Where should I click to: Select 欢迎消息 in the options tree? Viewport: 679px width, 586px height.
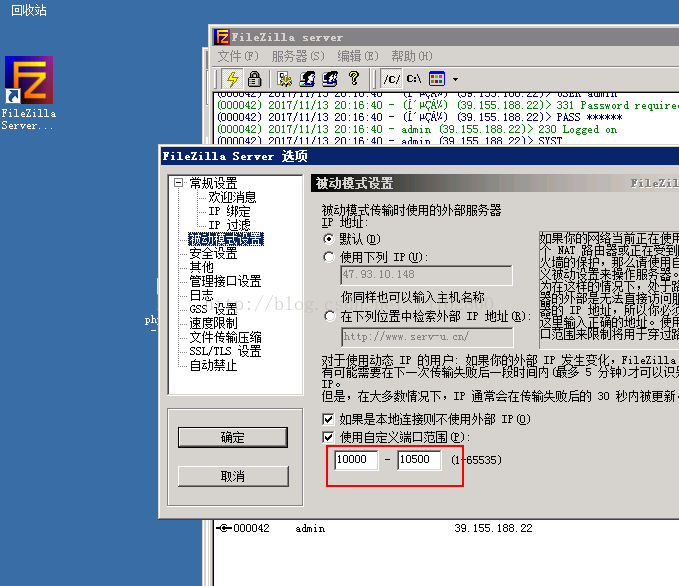coord(232,197)
